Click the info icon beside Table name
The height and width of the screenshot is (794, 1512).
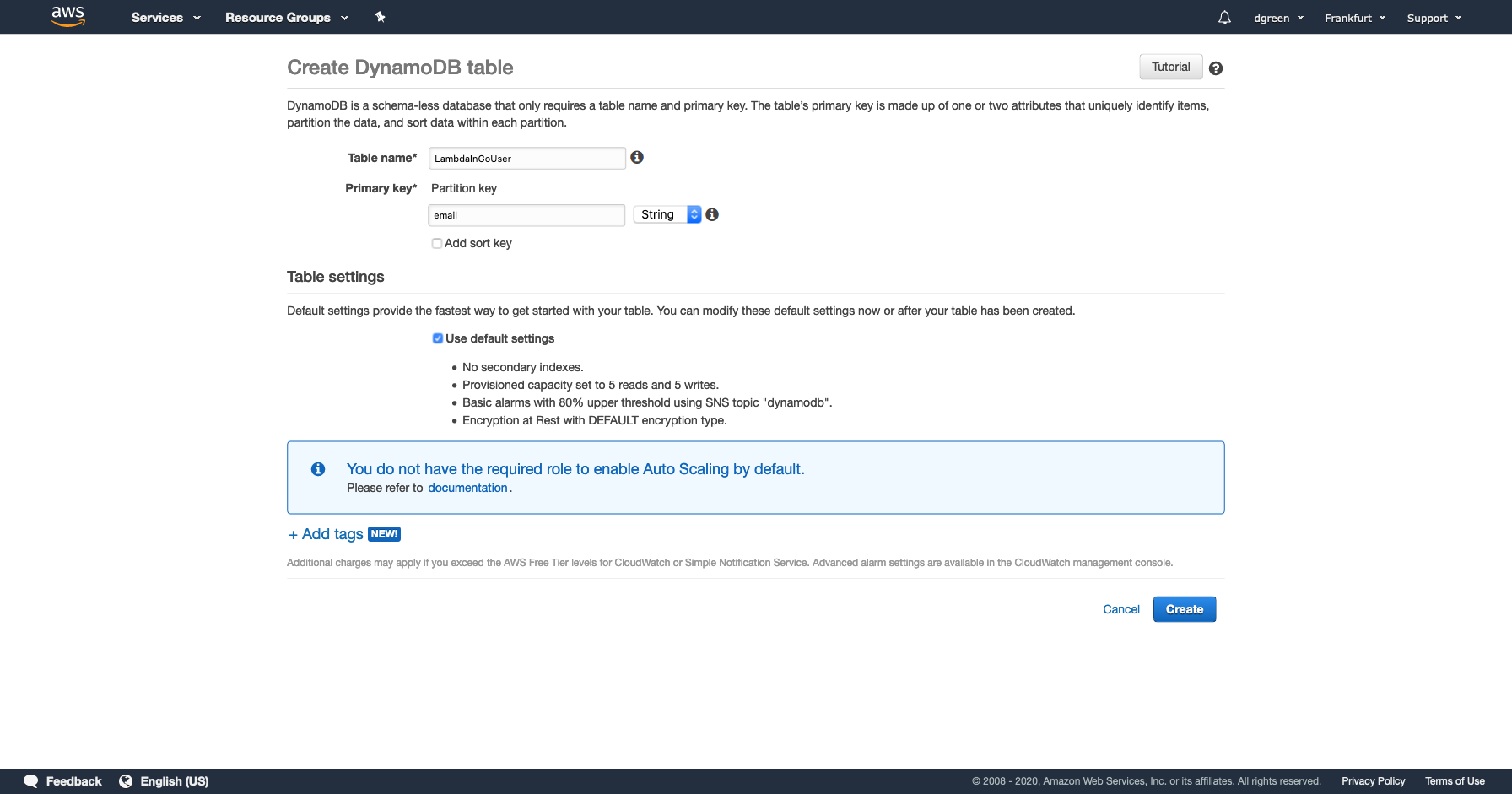[637, 157]
